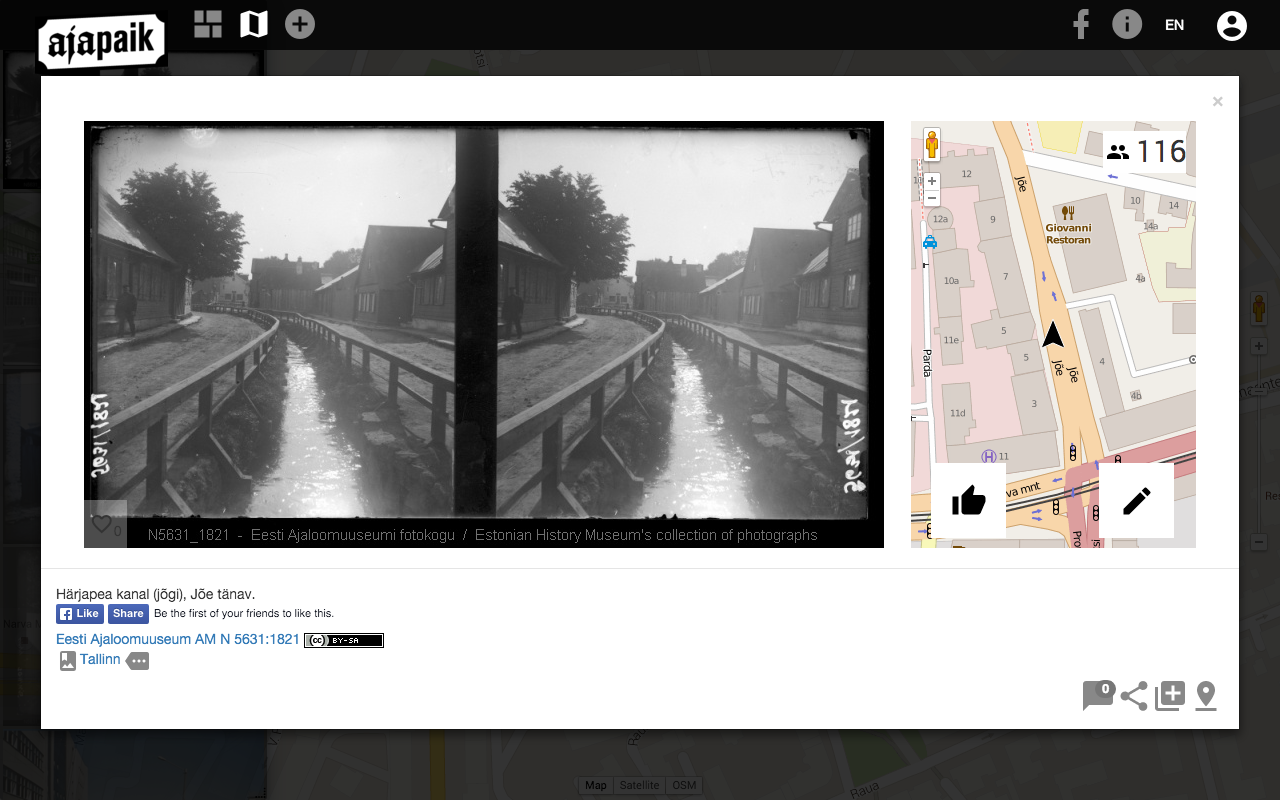The image size is (1280, 800).
Task: Click the photo caption Härjapea kanal text
Action: (x=156, y=594)
